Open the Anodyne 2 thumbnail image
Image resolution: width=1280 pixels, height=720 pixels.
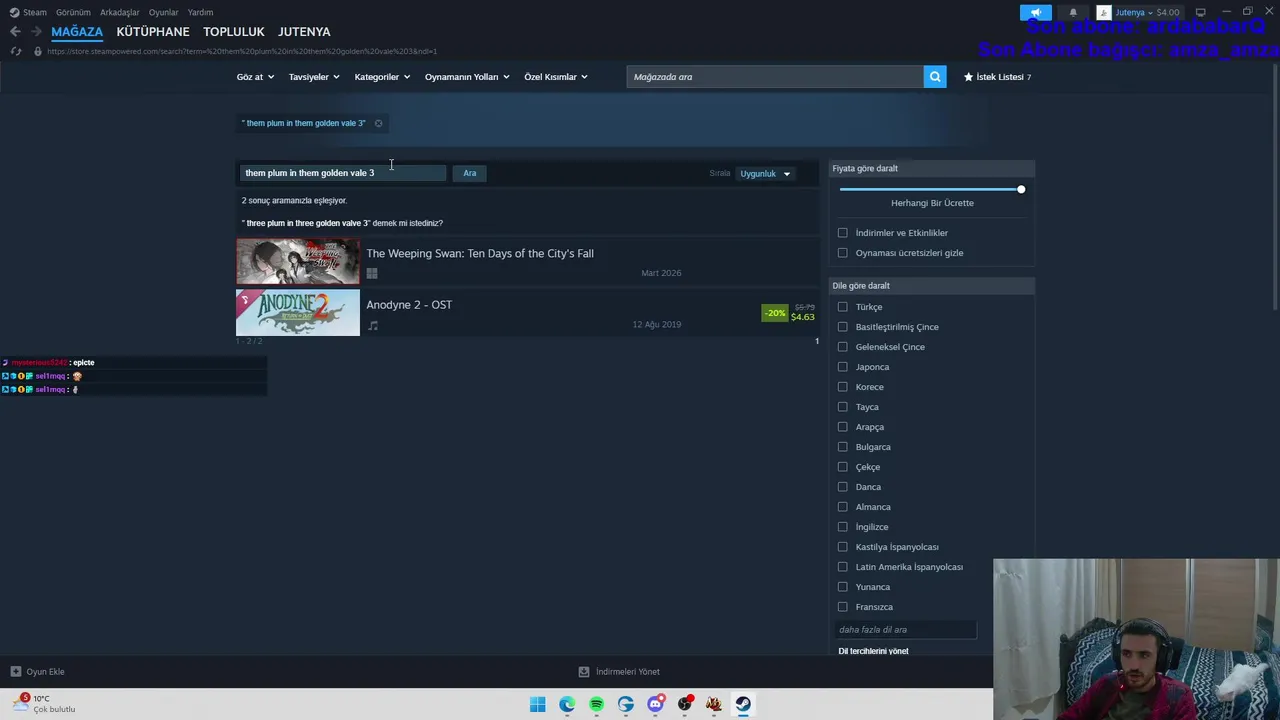[x=298, y=313]
